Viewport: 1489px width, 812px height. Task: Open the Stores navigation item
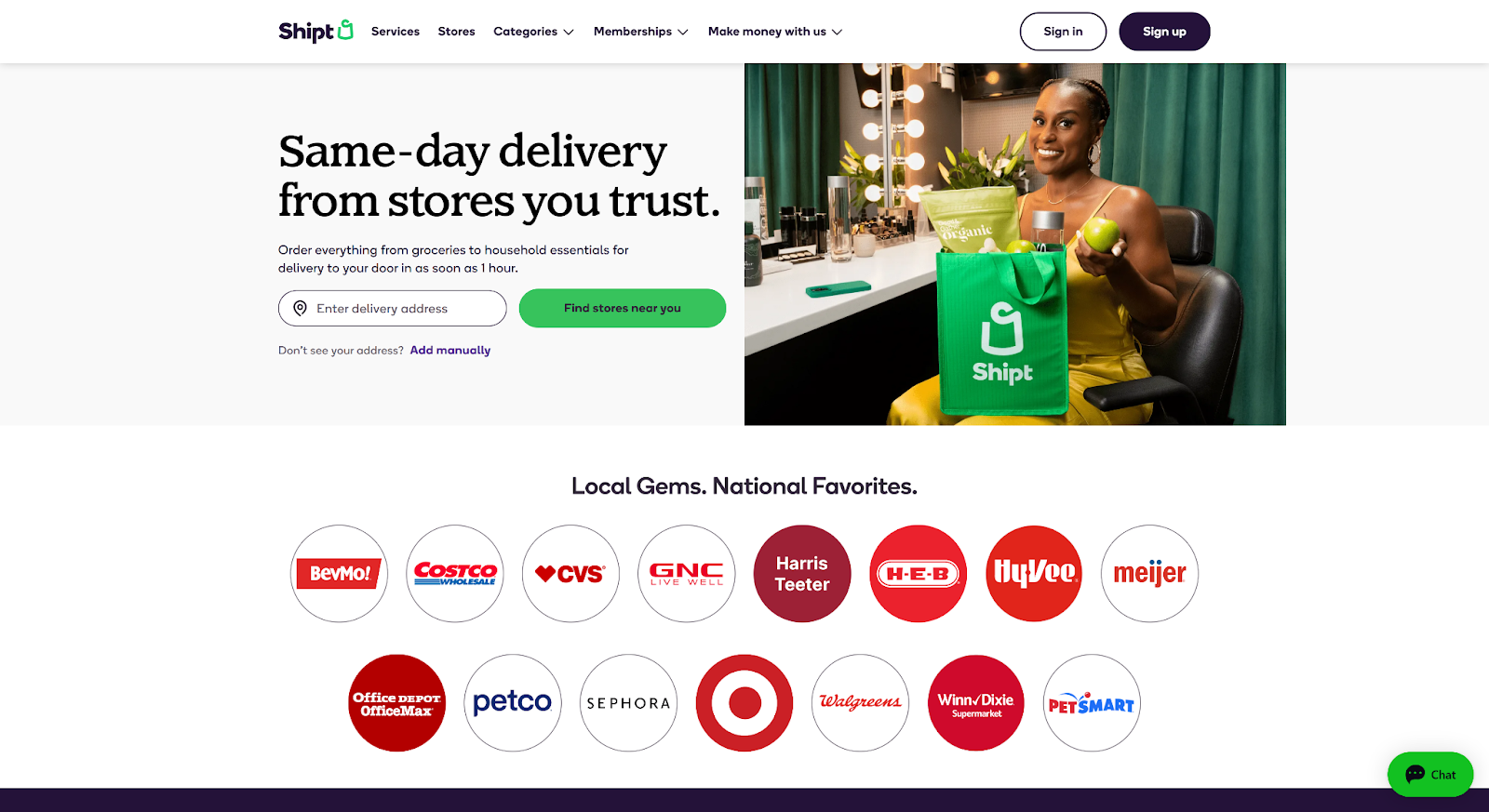tap(457, 32)
